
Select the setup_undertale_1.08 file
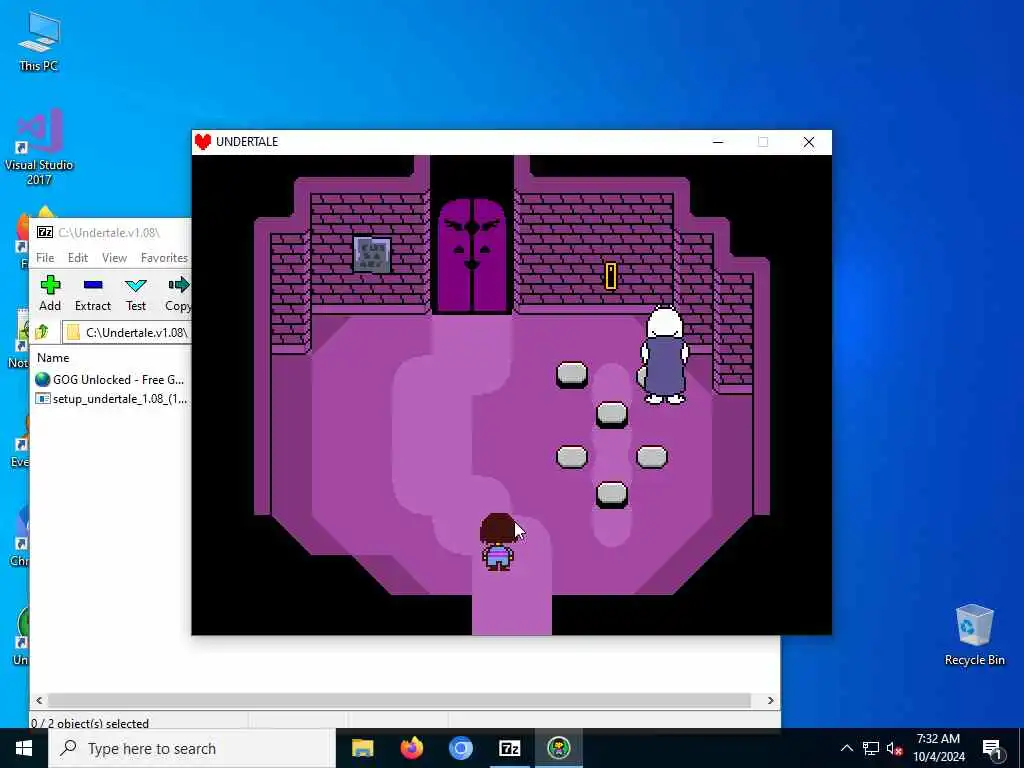point(111,398)
